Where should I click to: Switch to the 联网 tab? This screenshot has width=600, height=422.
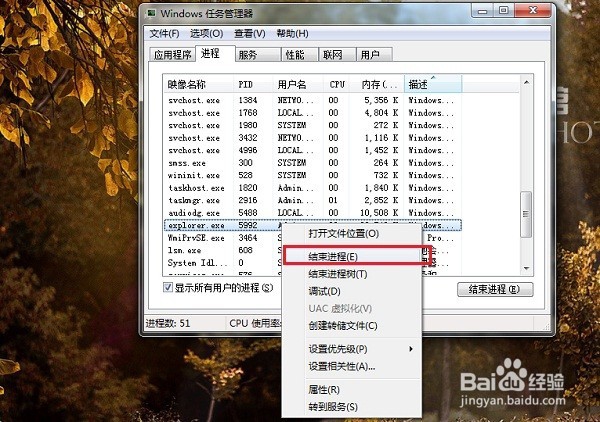click(337, 55)
